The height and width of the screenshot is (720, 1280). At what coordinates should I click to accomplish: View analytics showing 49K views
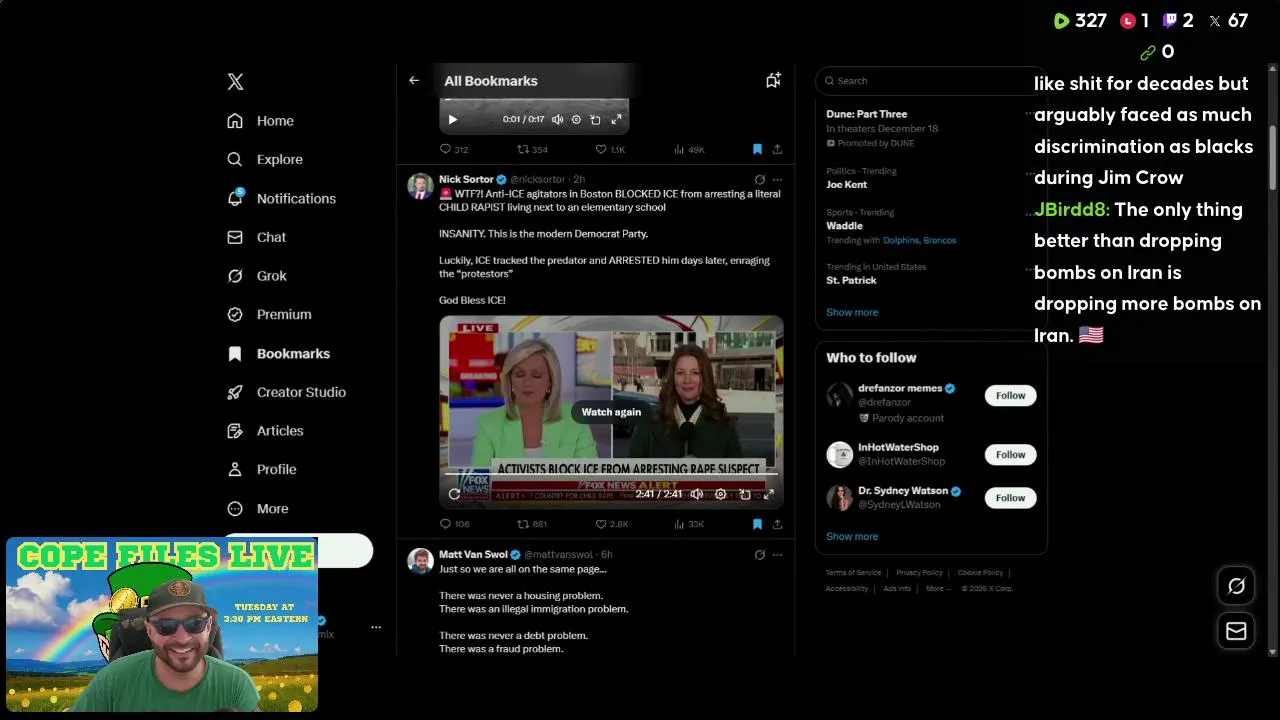tap(689, 149)
